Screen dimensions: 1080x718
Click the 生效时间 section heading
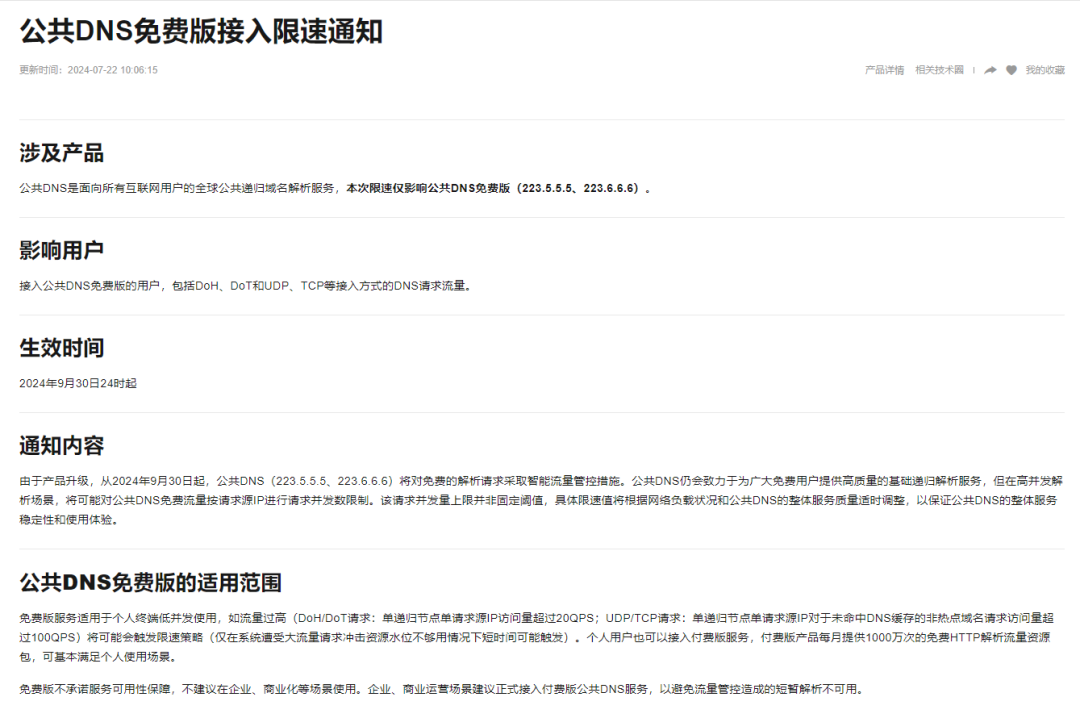[61, 348]
